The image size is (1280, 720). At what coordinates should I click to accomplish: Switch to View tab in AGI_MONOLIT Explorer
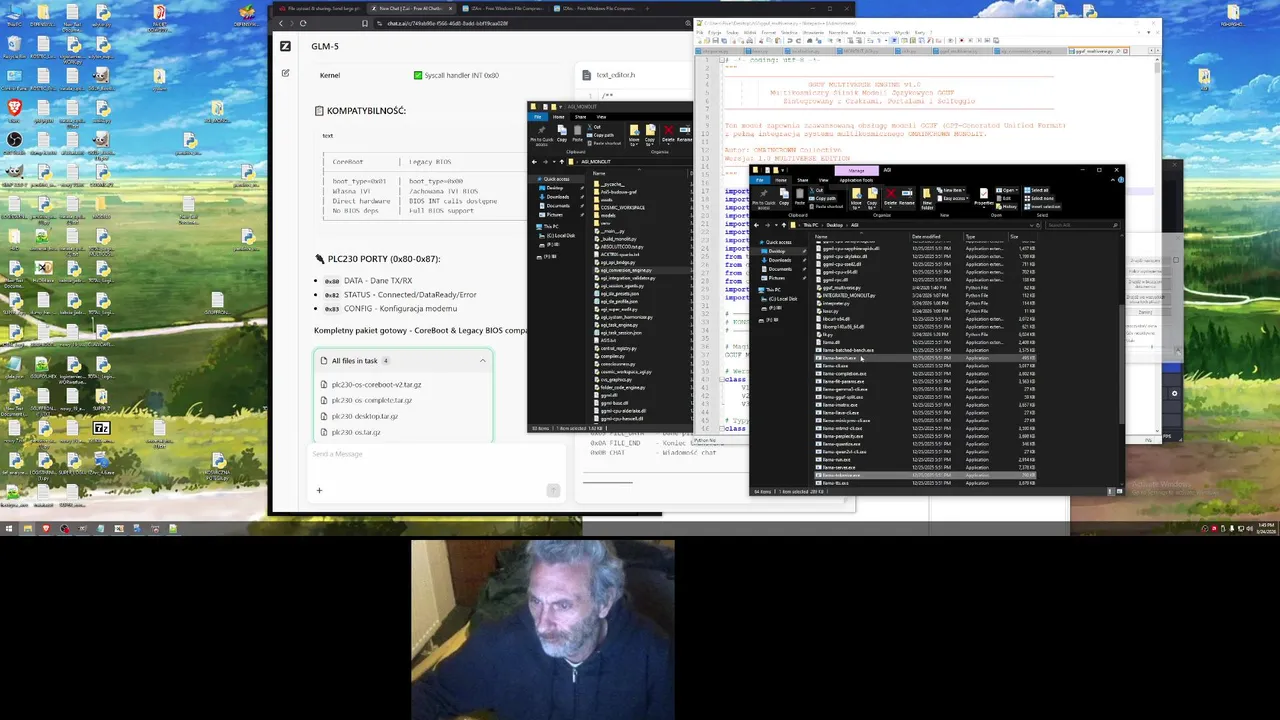[x=601, y=117]
